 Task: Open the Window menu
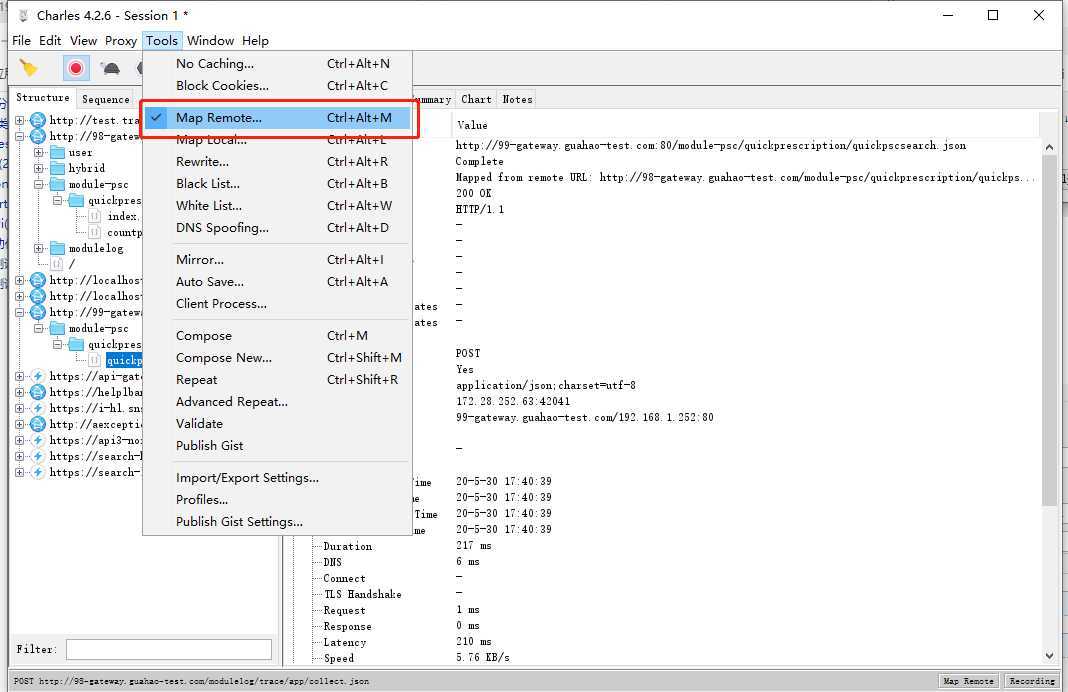pos(210,41)
